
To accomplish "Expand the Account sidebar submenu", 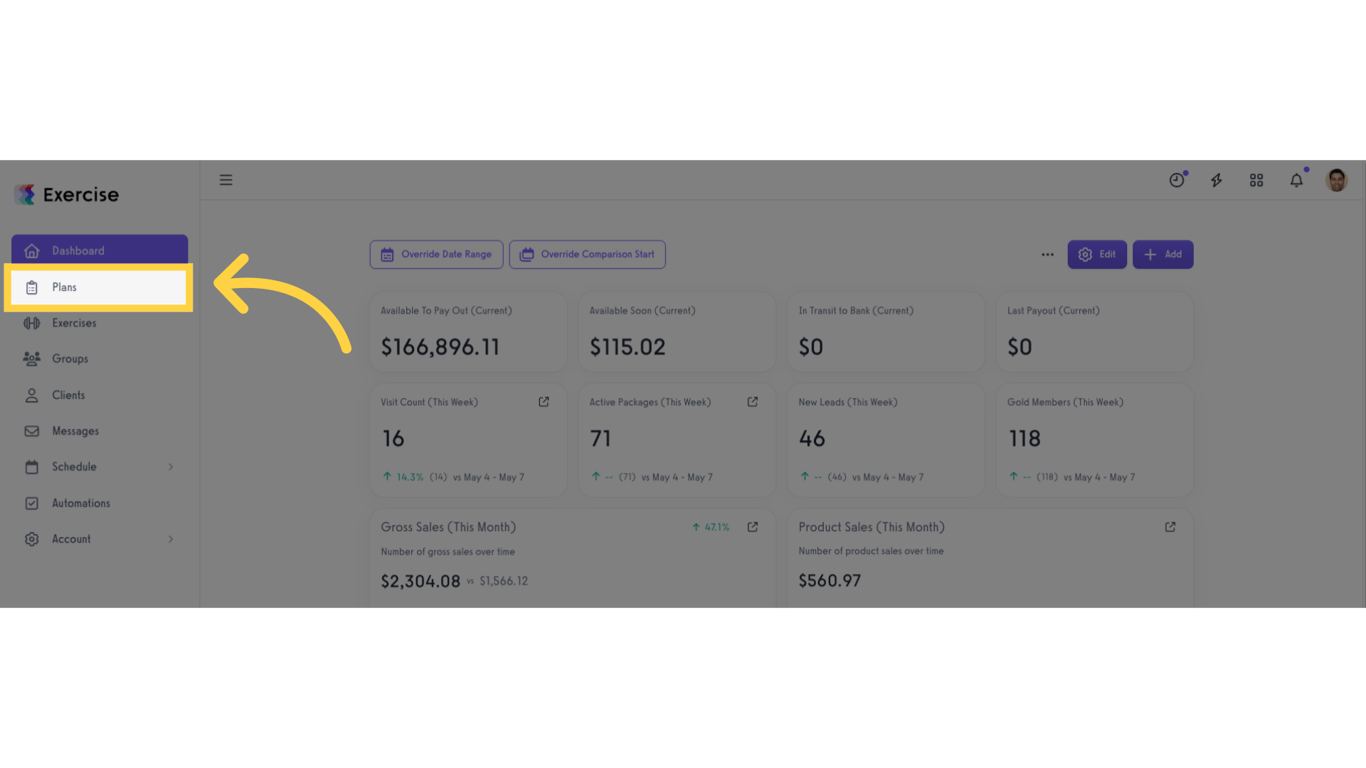I will (171, 539).
